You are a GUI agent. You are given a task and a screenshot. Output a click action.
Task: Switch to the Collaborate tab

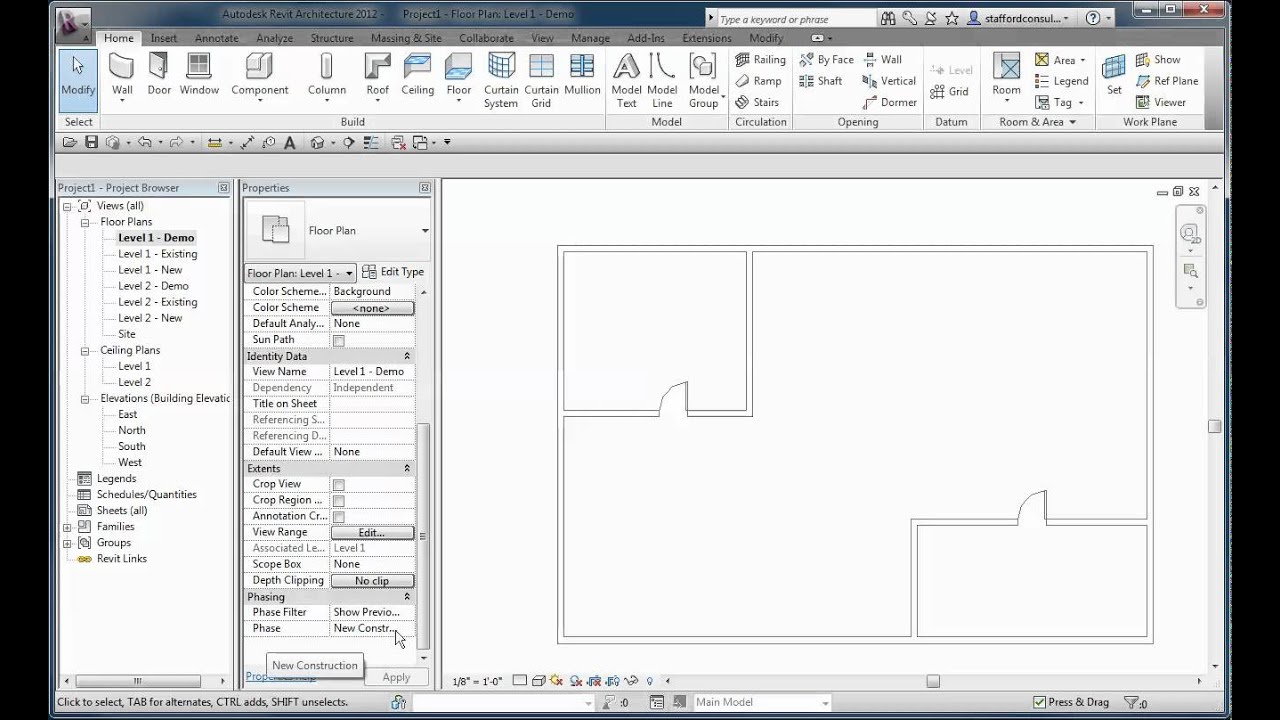coord(486,38)
